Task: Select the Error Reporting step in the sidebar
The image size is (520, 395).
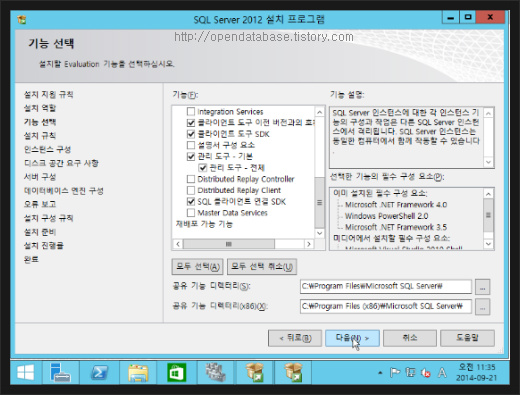Action: pos(40,204)
